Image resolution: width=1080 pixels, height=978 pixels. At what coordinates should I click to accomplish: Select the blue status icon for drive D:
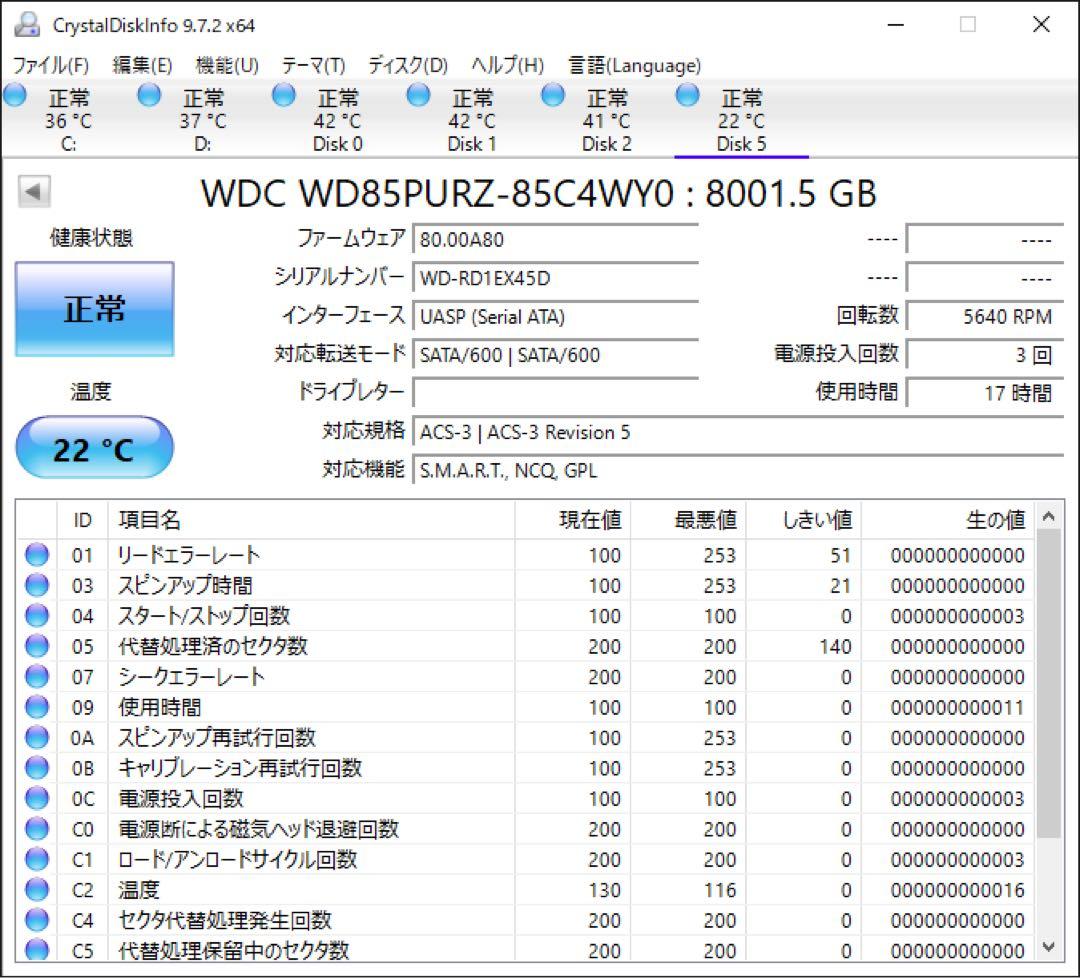point(149,95)
